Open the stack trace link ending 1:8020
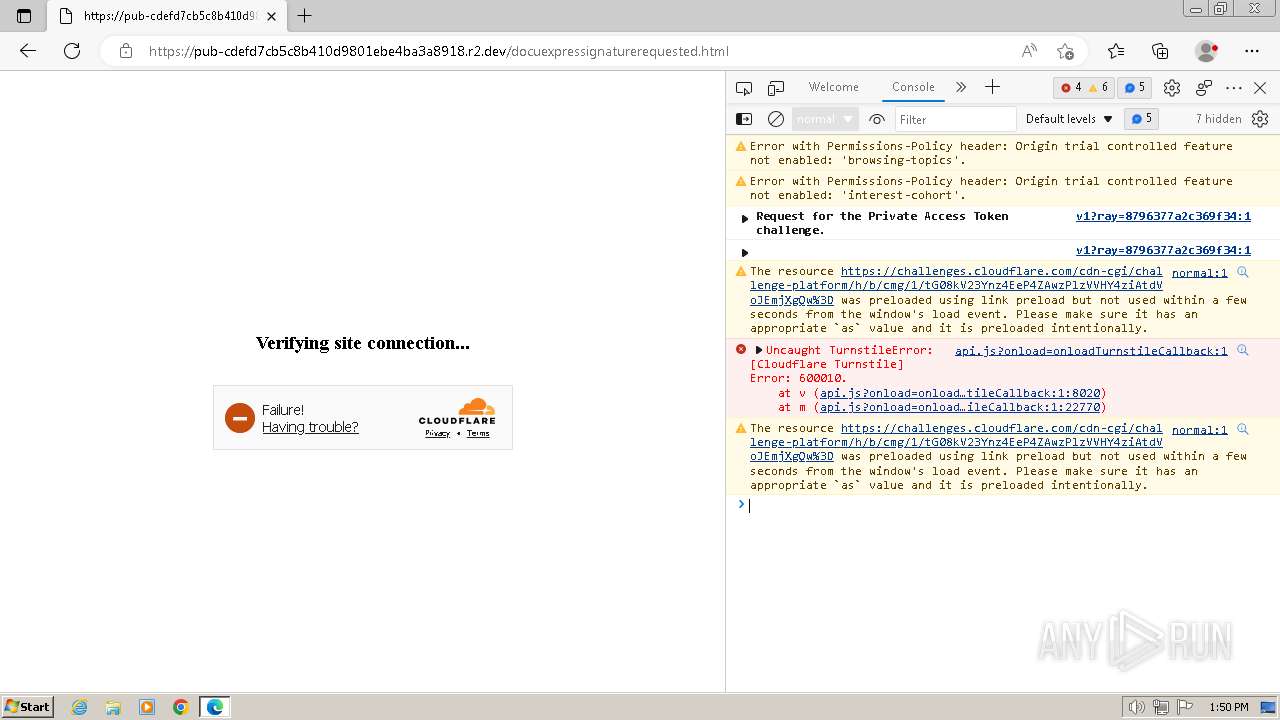Viewport: 1280px width, 720px height. pos(960,393)
